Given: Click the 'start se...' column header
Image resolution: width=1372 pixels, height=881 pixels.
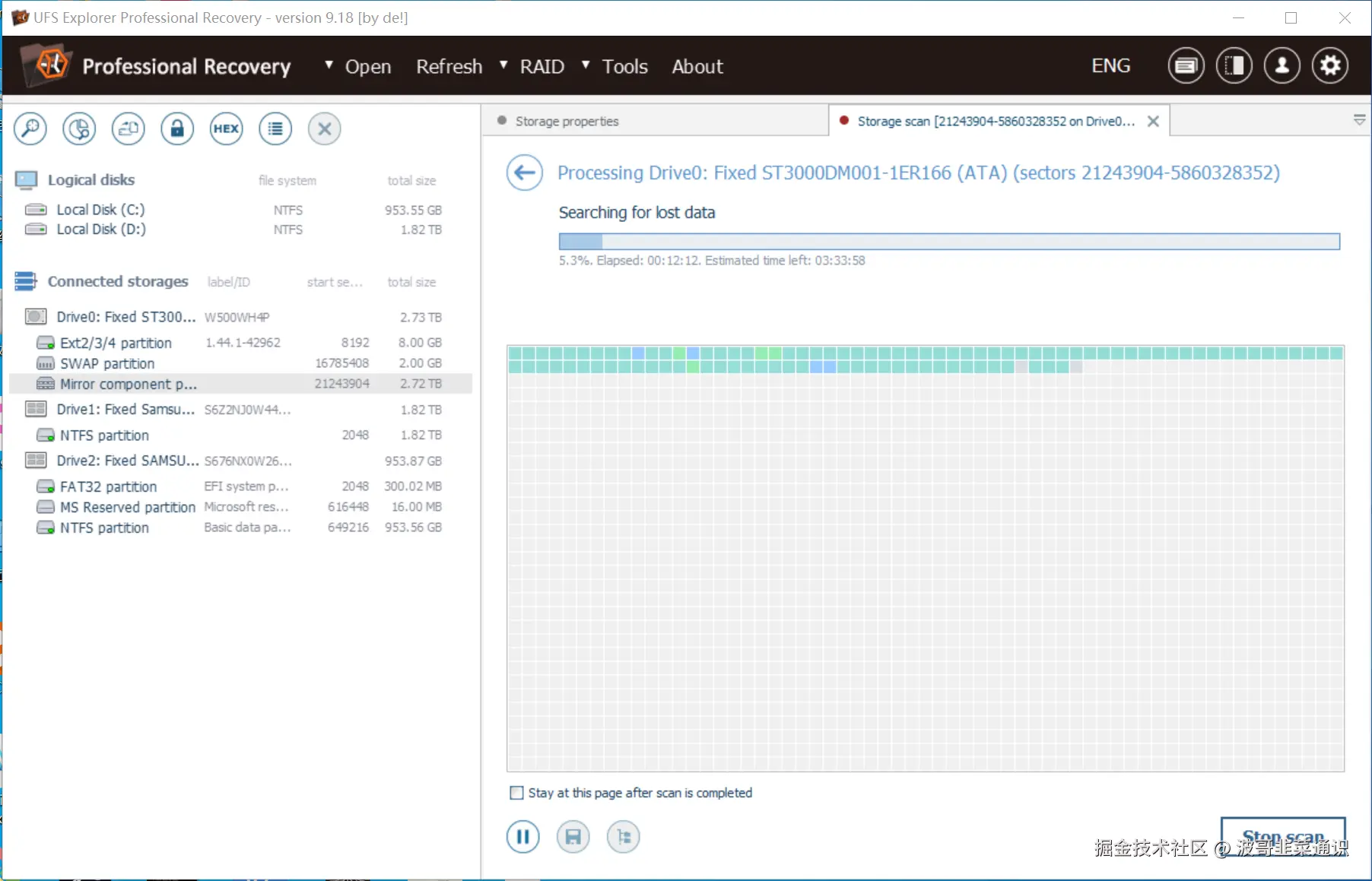Looking at the screenshot, I should point(335,282).
